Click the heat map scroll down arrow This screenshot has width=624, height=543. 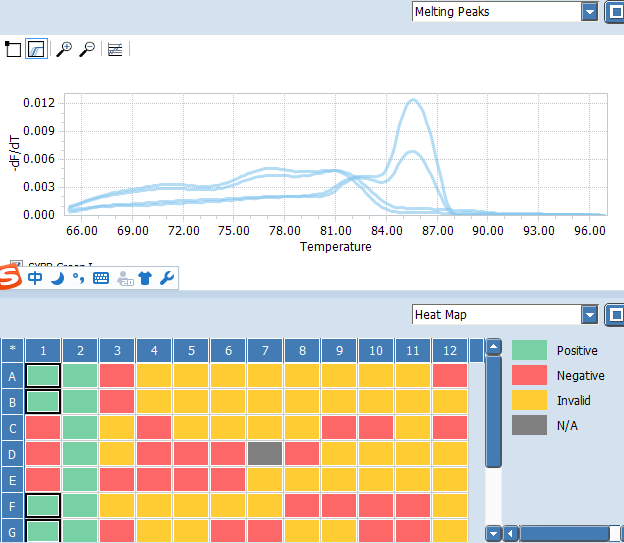pyautogui.click(x=493, y=533)
